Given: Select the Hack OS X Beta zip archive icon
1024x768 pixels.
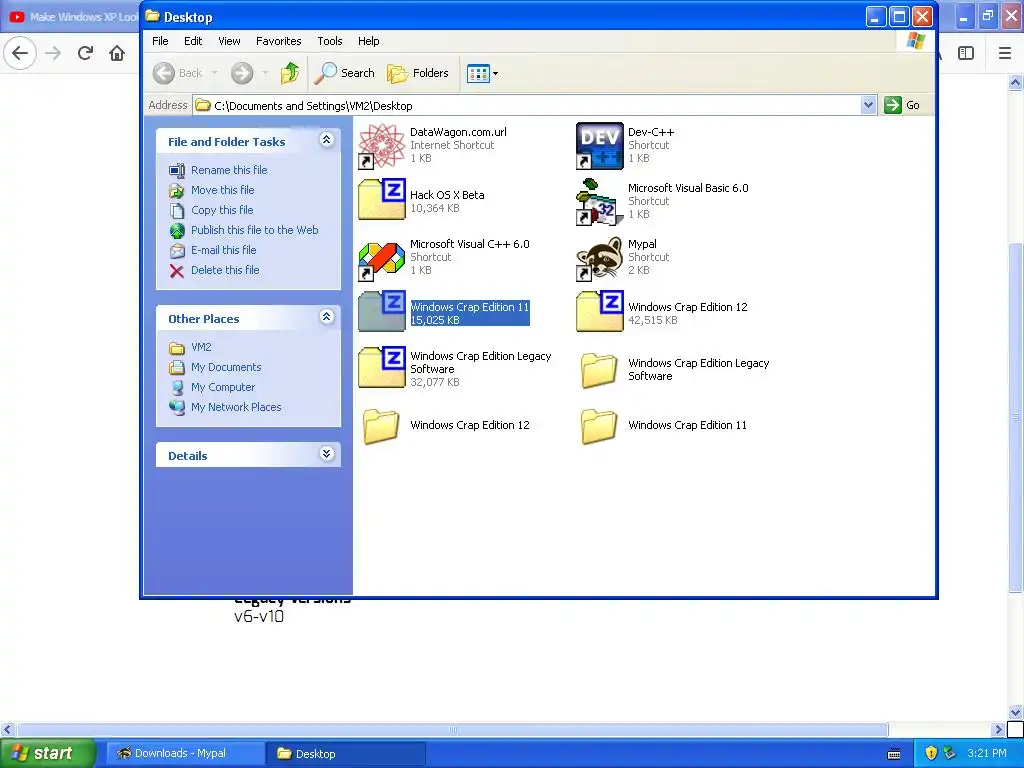Looking at the screenshot, I should click(381, 199).
